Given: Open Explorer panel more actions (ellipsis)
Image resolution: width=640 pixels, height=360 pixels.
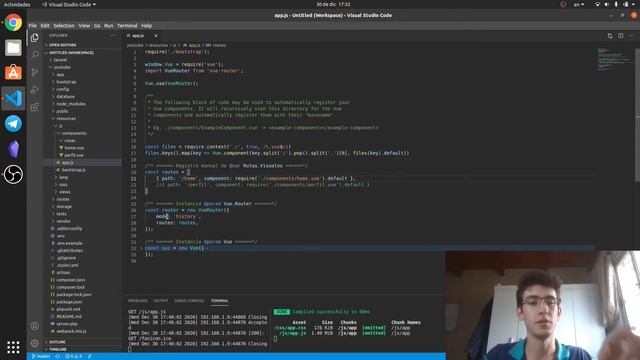Looking at the screenshot, I should 113,36.
